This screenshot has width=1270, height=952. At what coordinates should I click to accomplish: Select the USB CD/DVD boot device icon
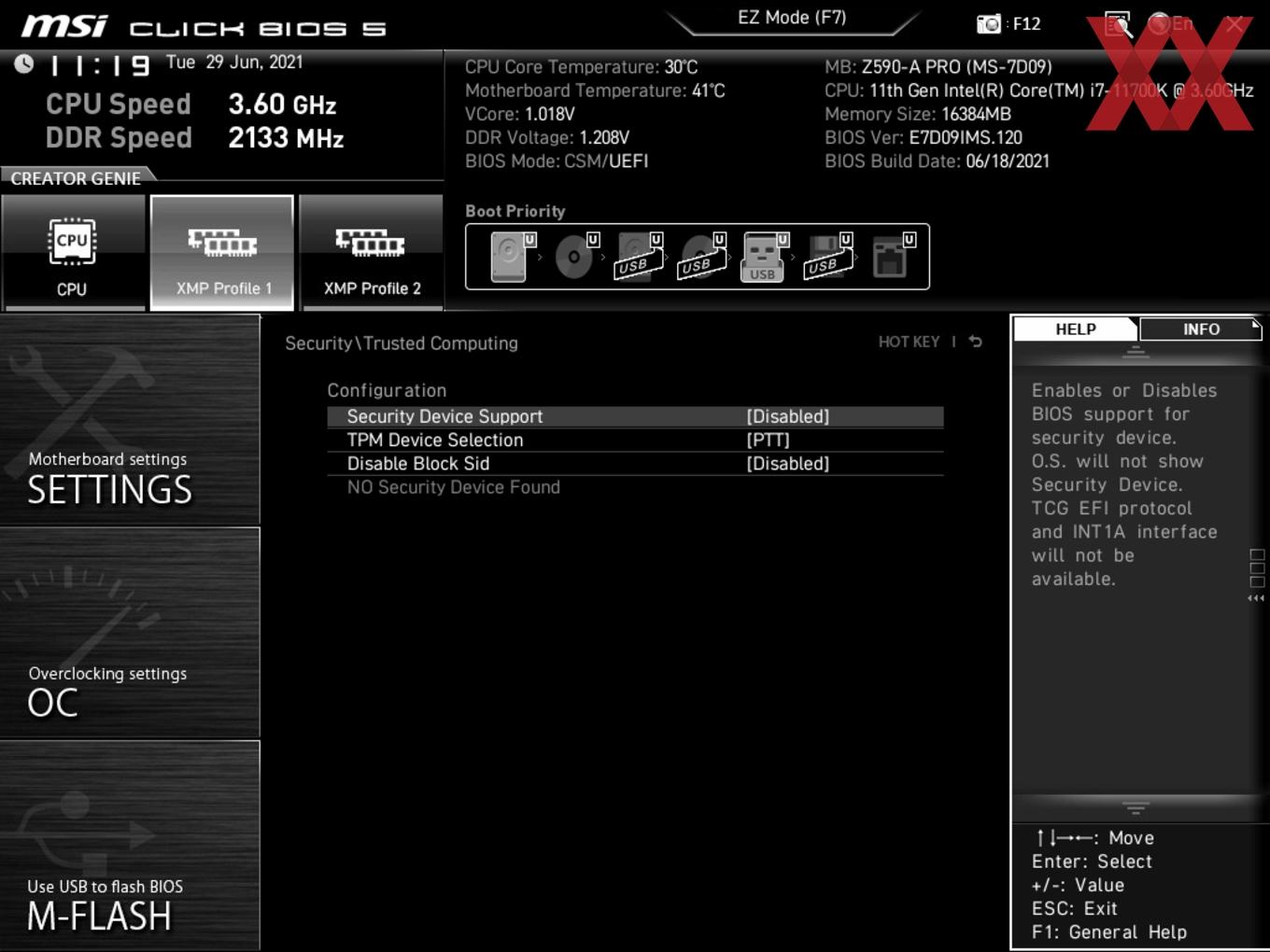click(701, 257)
